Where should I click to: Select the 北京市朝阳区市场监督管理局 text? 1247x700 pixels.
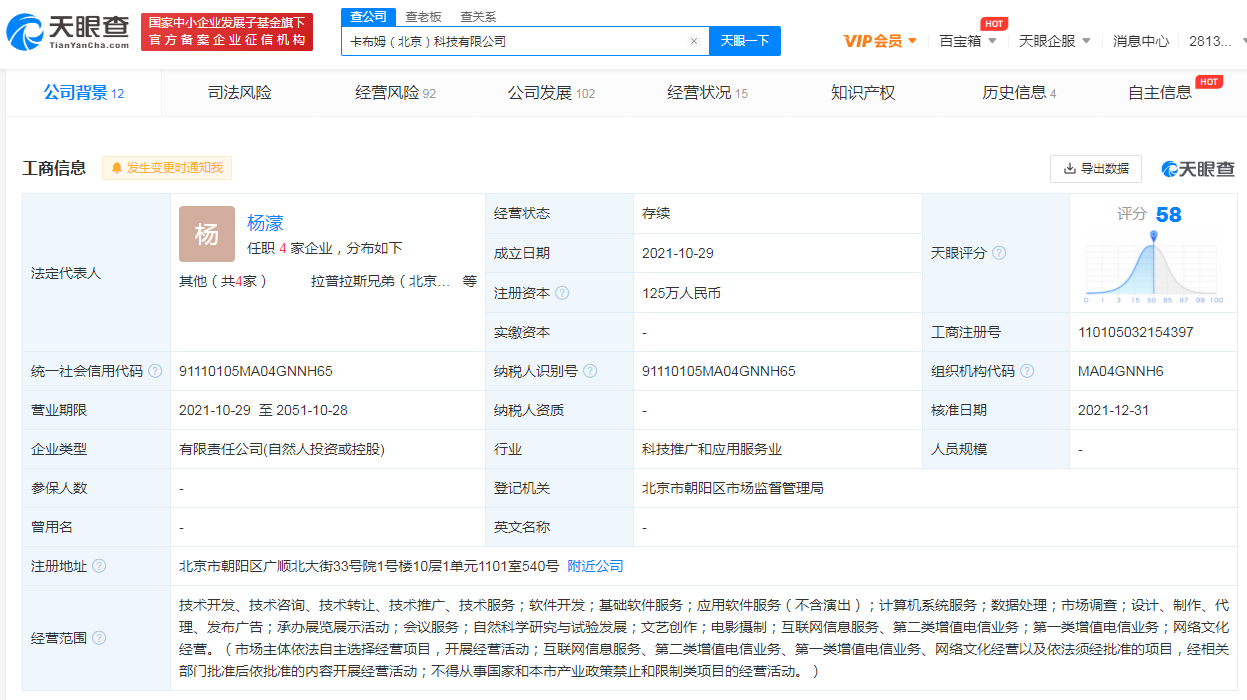[733, 488]
